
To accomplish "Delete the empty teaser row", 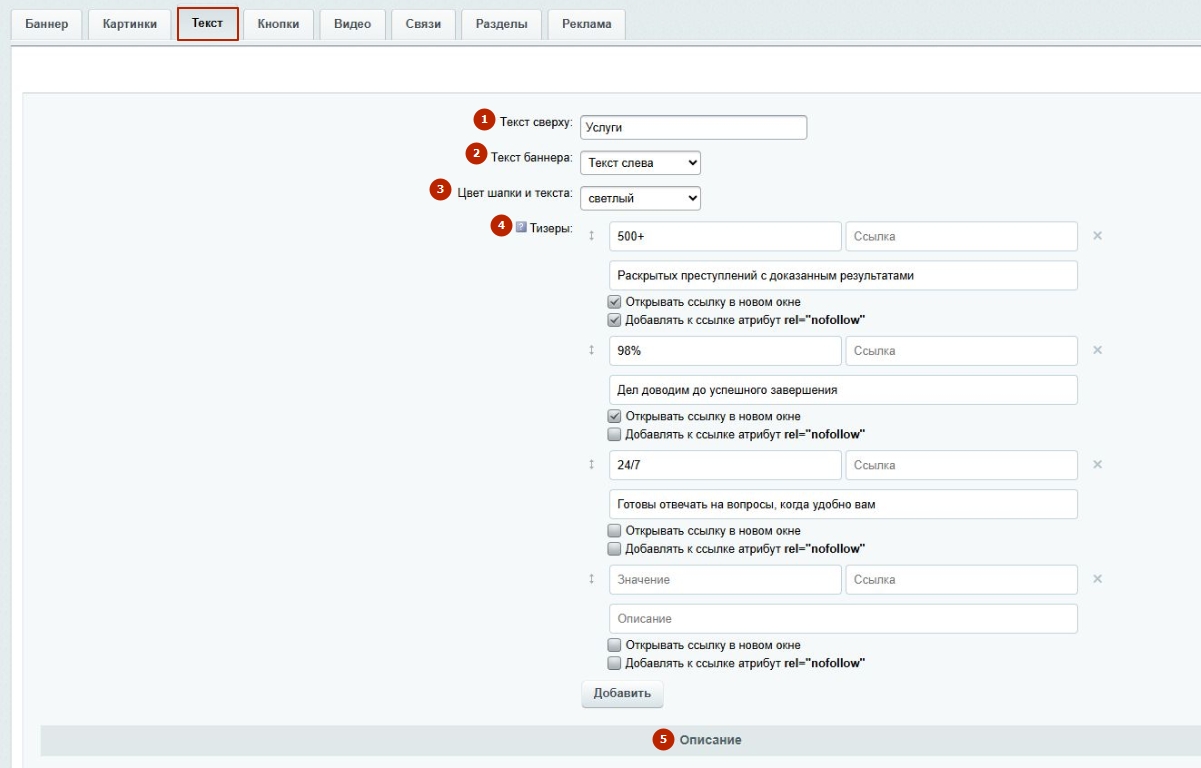I will point(1097,579).
